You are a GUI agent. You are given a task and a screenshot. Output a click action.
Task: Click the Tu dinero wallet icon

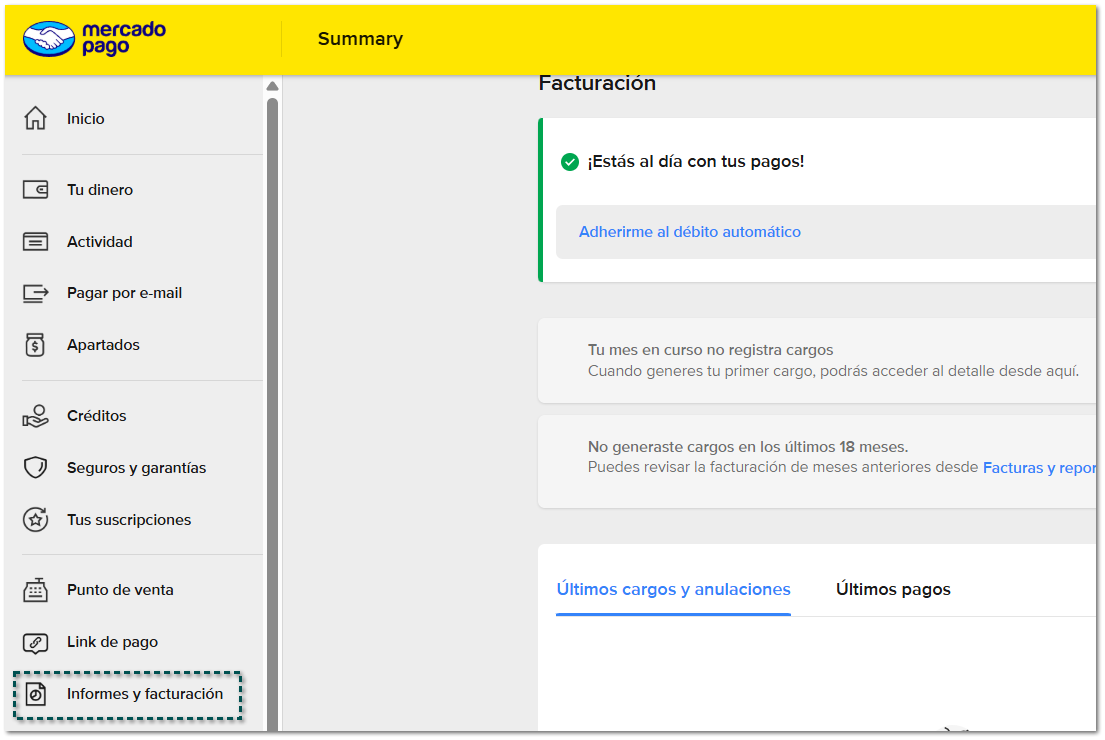[x=35, y=190]
